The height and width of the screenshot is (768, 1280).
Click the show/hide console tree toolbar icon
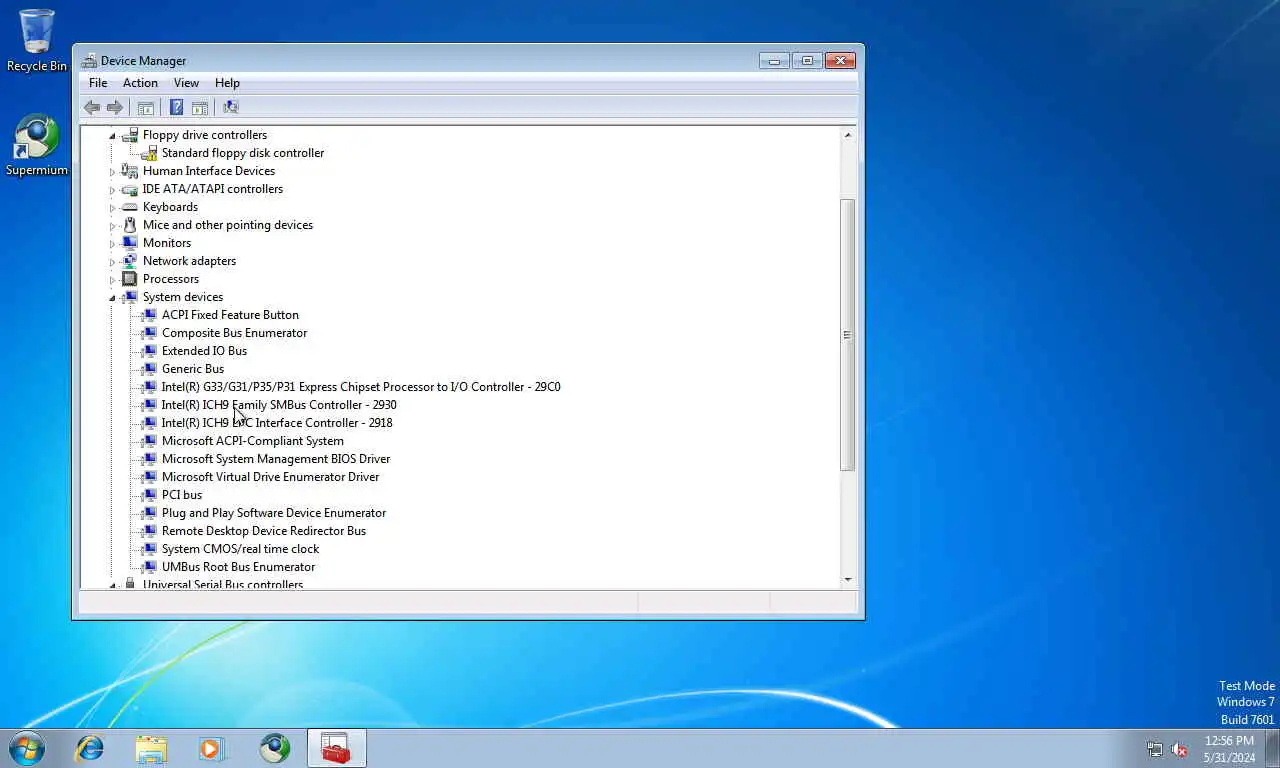145,107
